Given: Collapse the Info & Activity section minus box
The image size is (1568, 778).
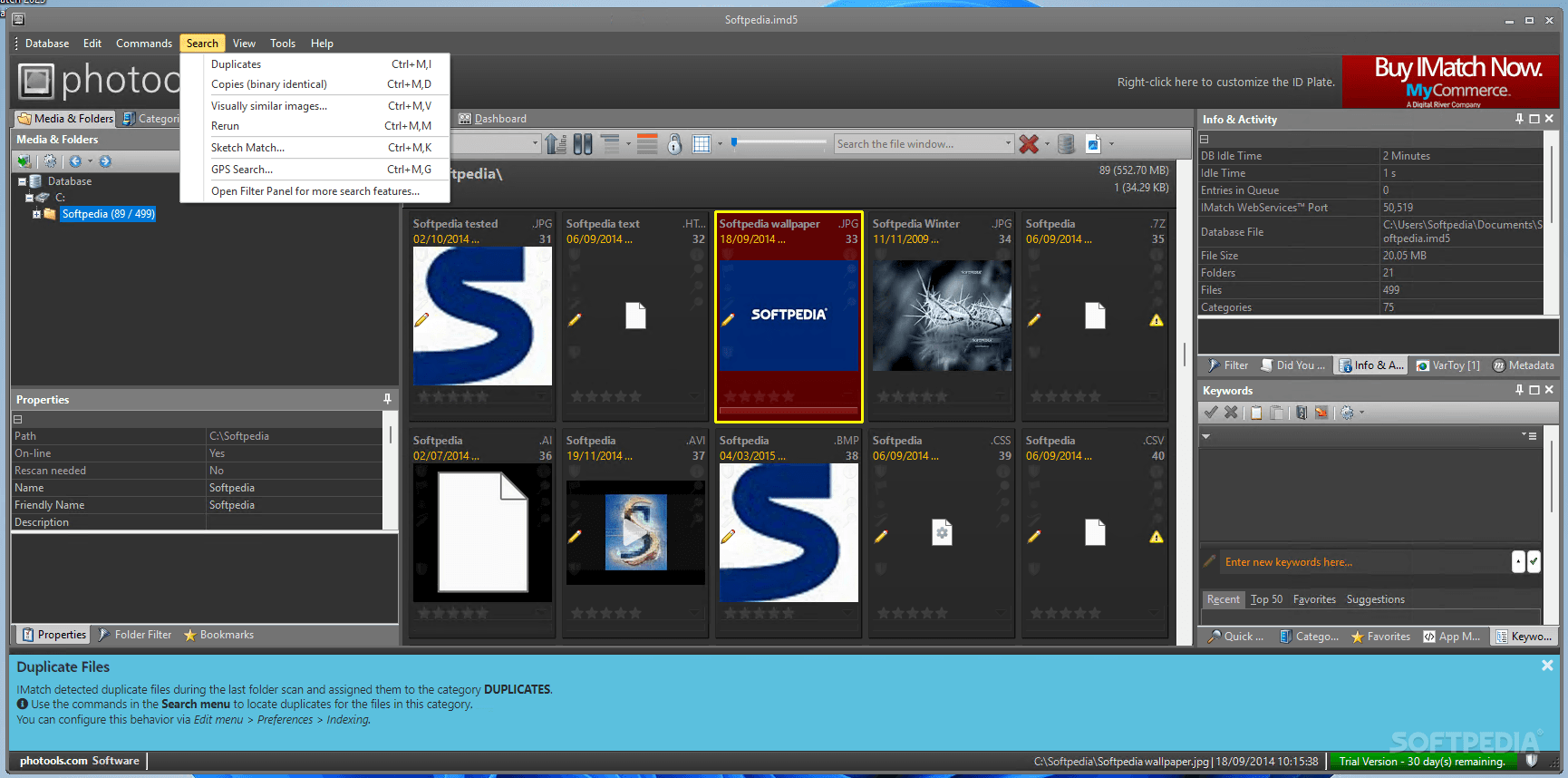Looking at the screenshot, I should [x=1205, y=139].
